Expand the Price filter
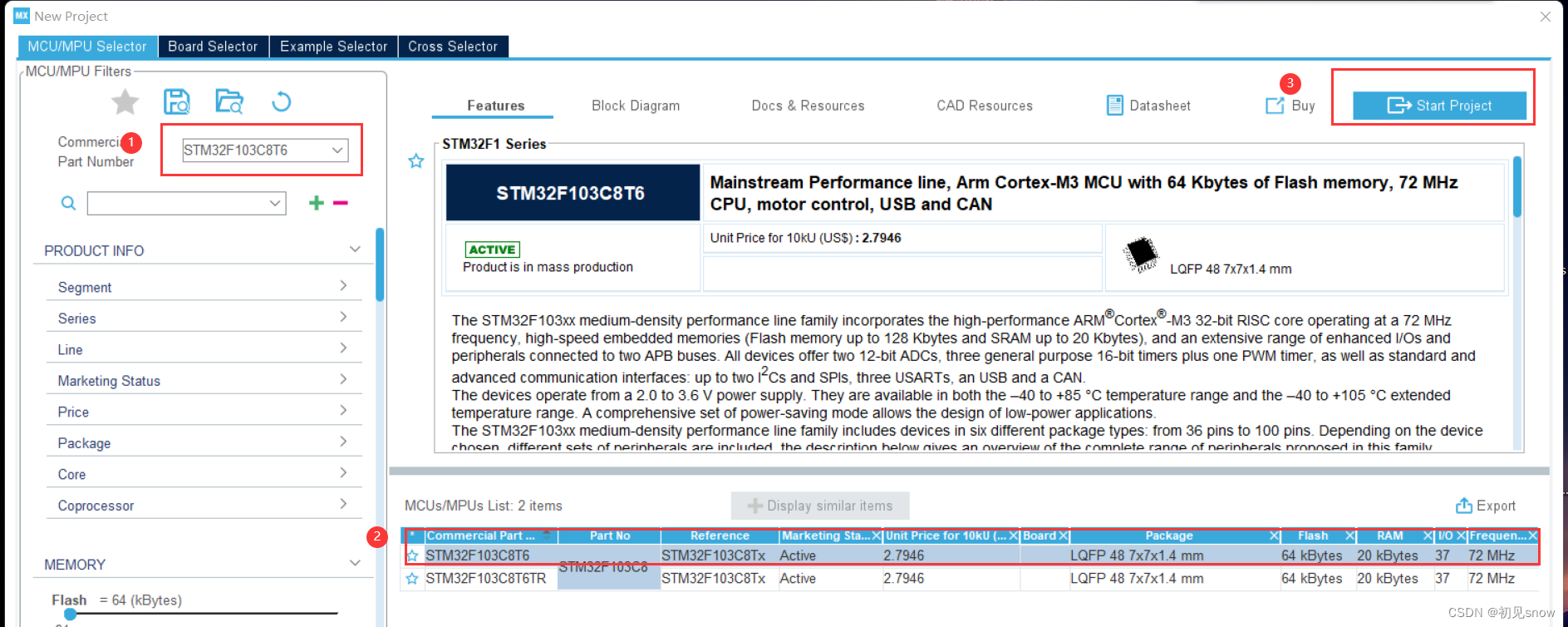The width and height of the screenshot is (1568, 627). coord(343,411)
